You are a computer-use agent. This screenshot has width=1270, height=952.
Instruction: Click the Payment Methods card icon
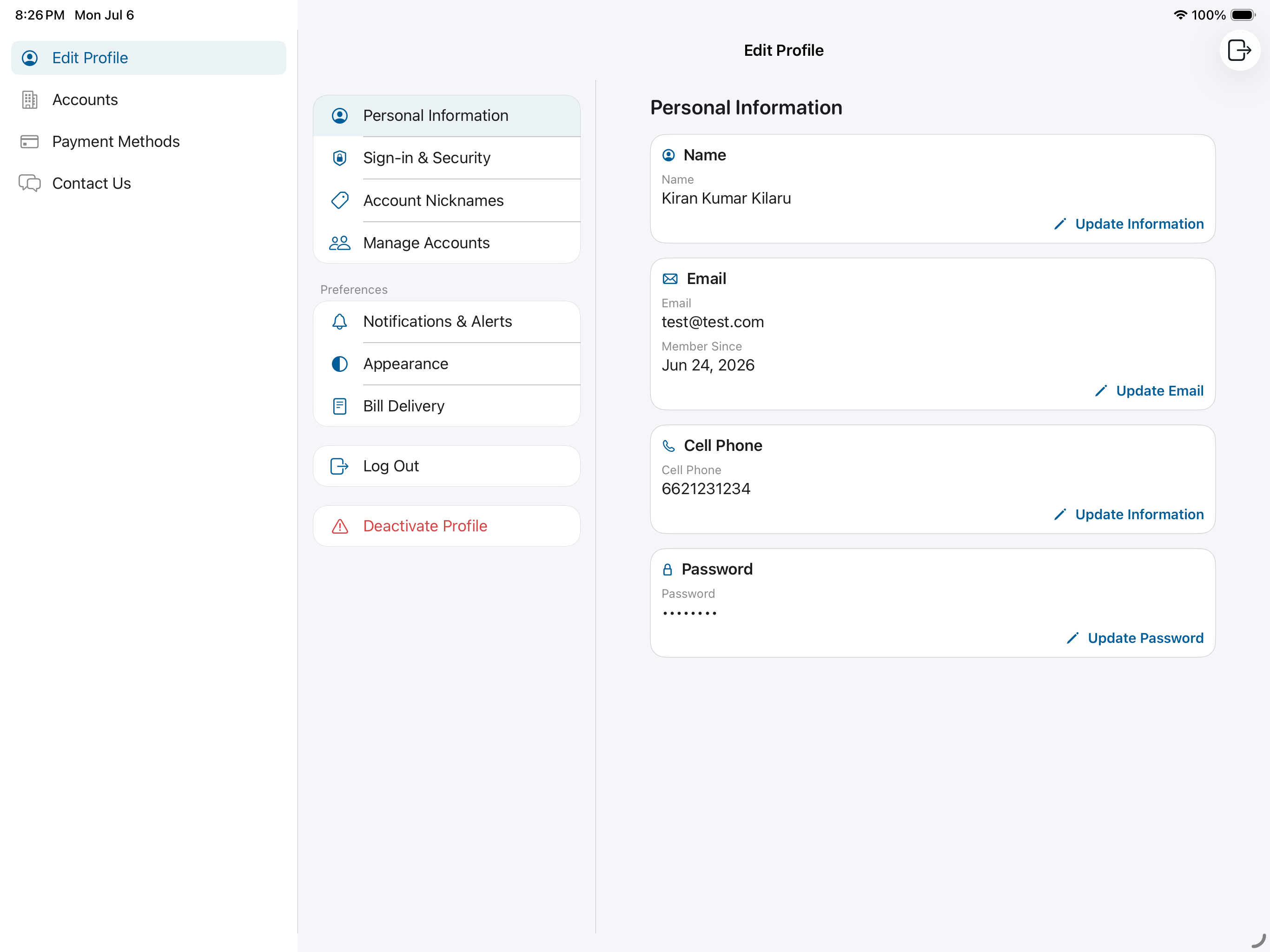pos(29,142)
